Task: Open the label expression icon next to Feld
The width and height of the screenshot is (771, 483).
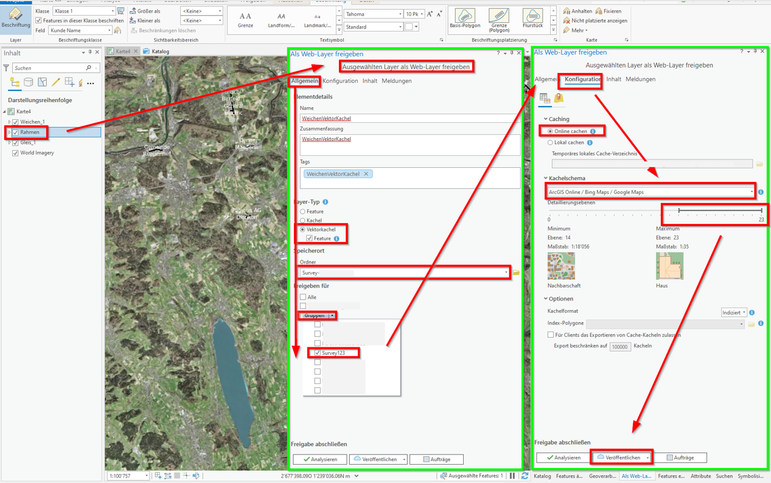Action: tap(118, 30)
